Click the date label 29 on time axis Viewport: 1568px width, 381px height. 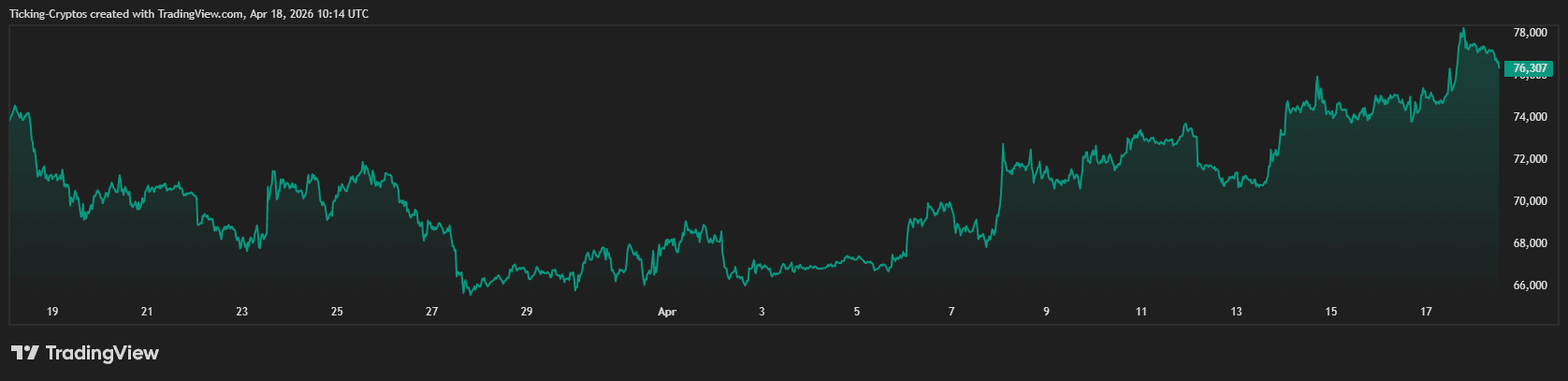[527, 312]
